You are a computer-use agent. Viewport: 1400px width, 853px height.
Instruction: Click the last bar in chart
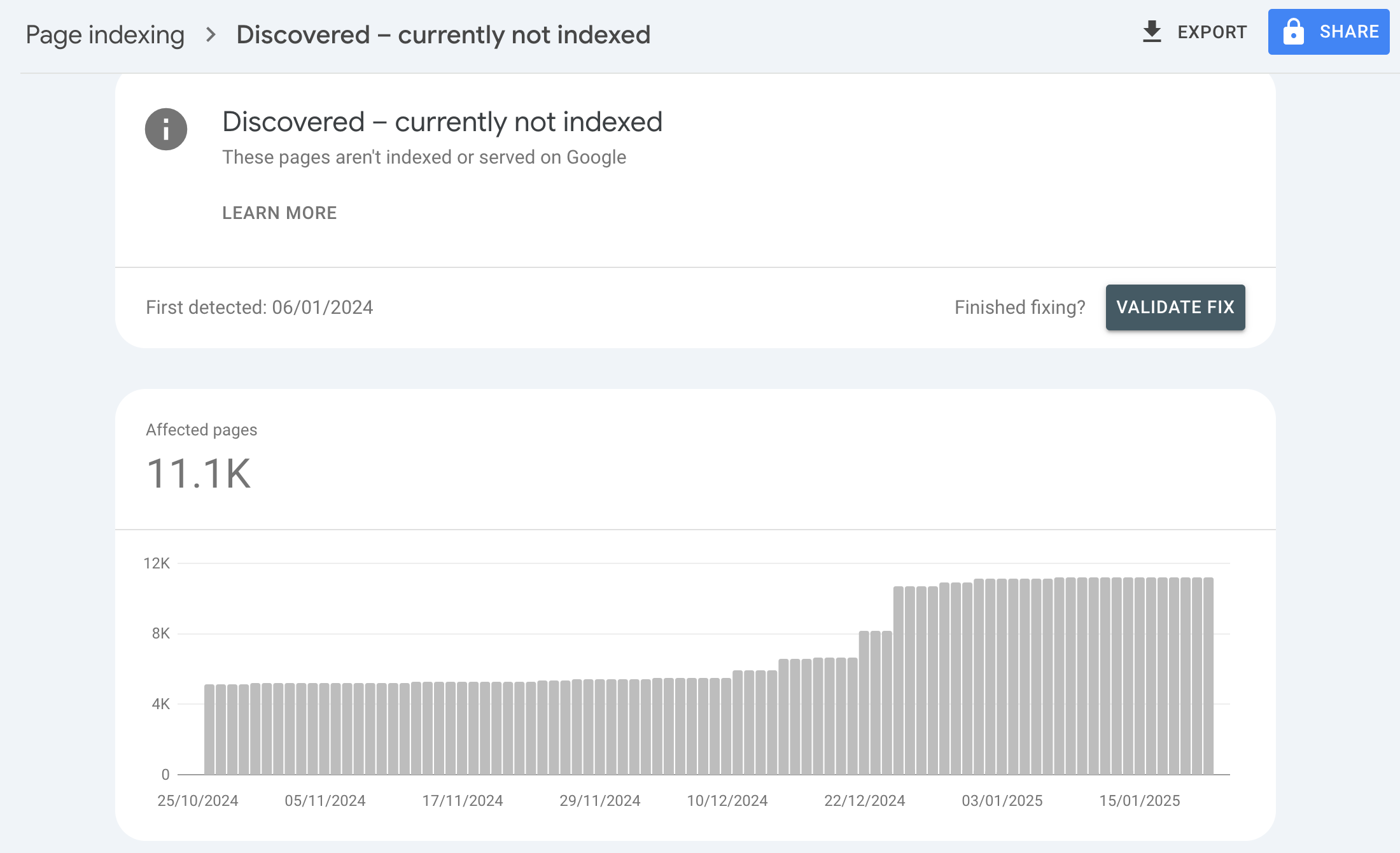point(1208,675)
